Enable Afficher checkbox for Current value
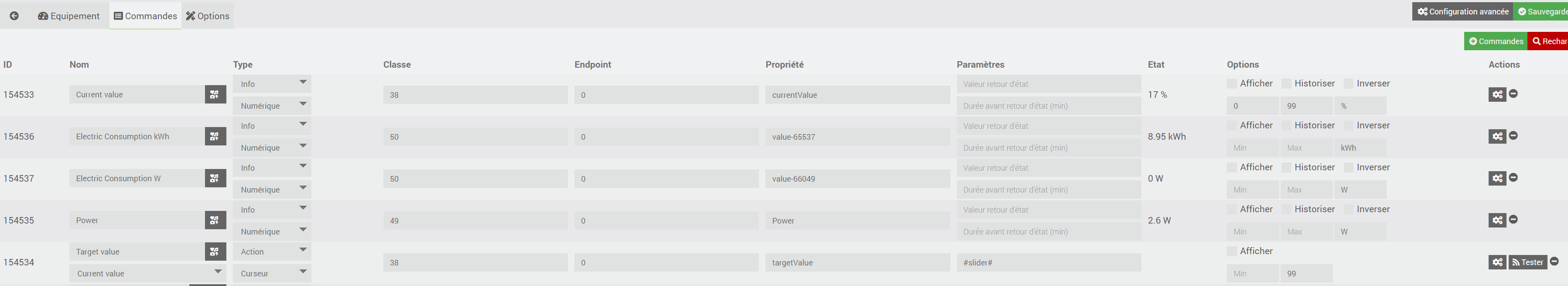Screen dimensions: 1568x286 pyautogui.click(x=1232, y=83)
